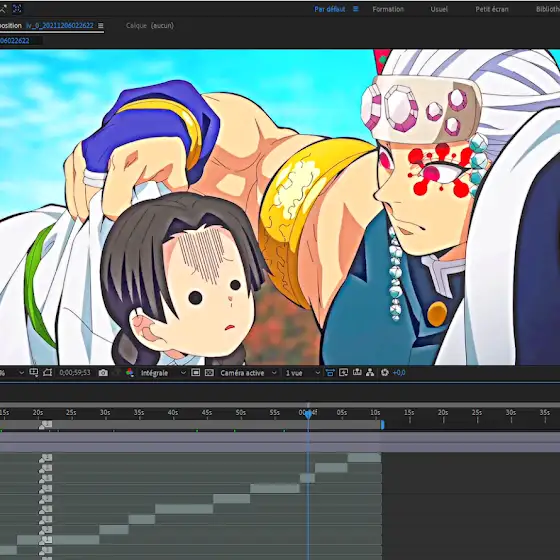This screenshot has height=560, width=560.
Task: Click the marker icon on the second layer row
Action: coord(46,468)
